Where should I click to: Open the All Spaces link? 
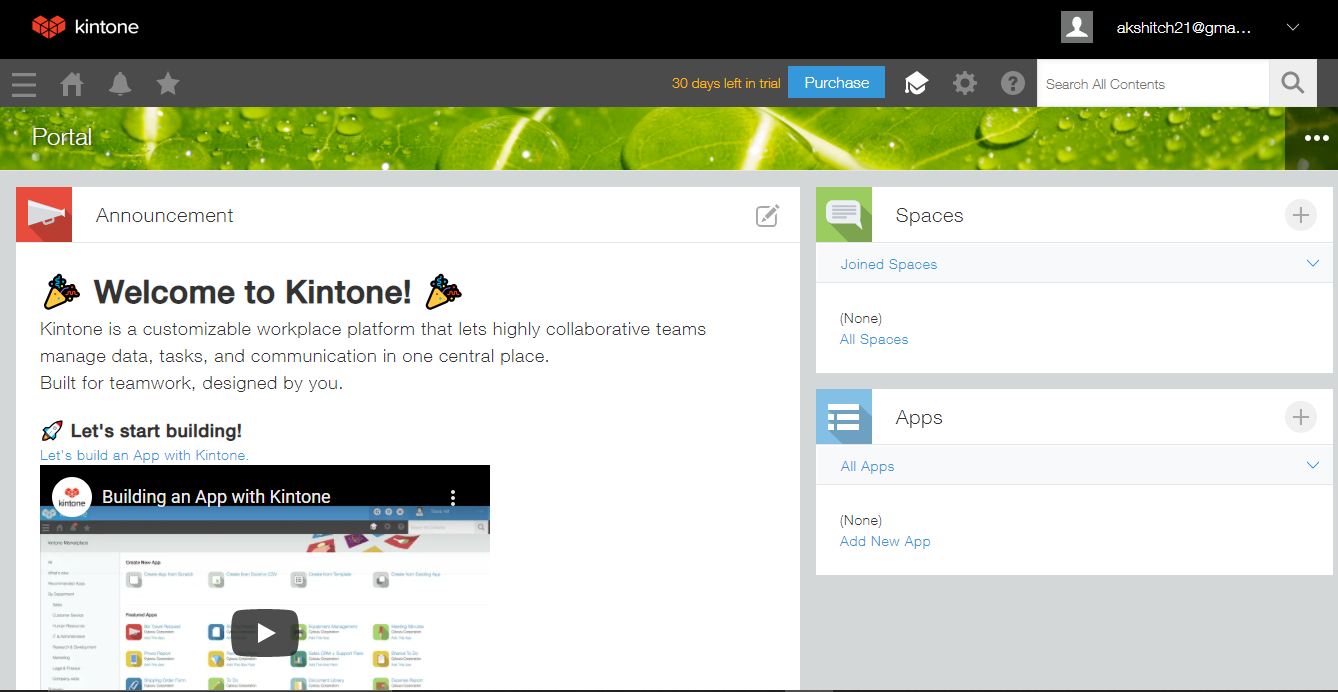(x=874, y=339)
